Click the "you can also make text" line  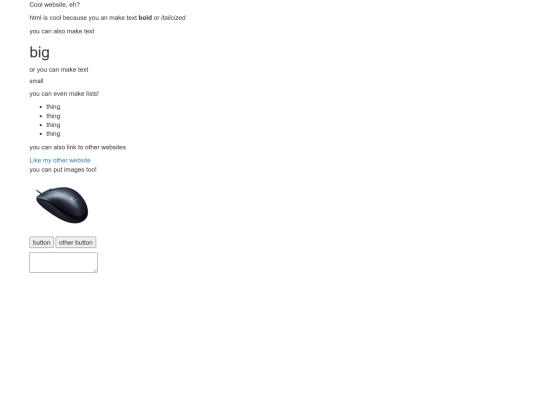click(62, 31)
